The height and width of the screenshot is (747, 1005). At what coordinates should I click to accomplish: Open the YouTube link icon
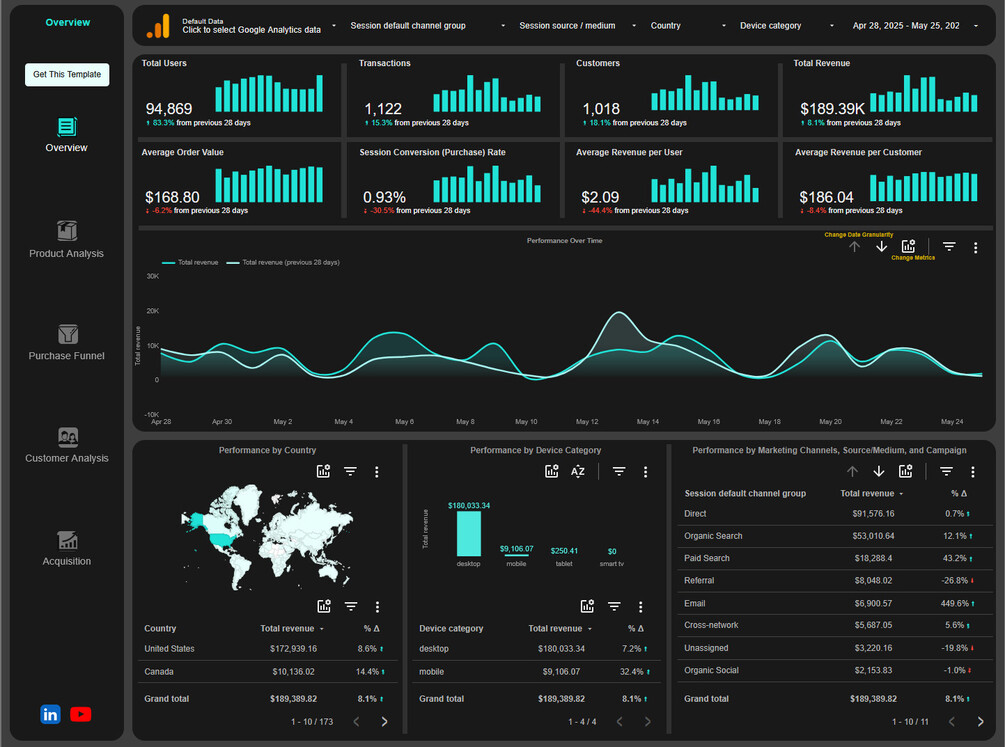pos(80,714)
